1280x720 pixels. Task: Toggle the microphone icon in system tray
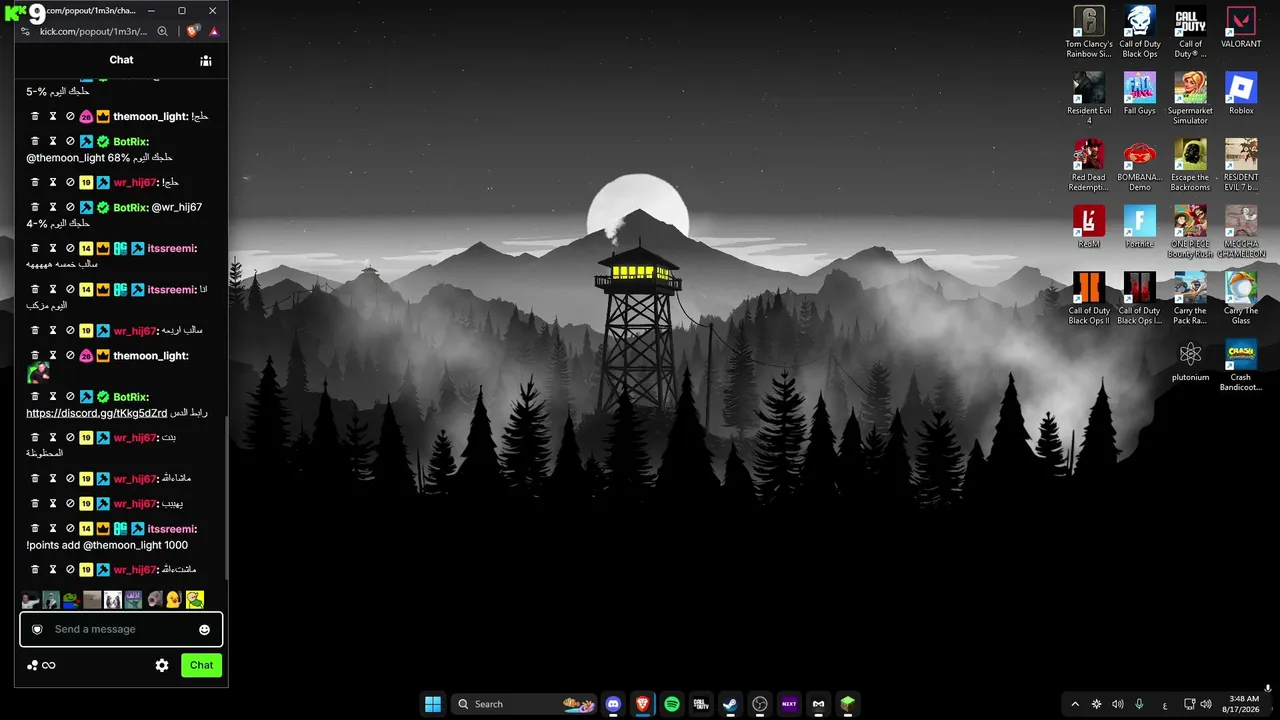(x=1139, y=704)
